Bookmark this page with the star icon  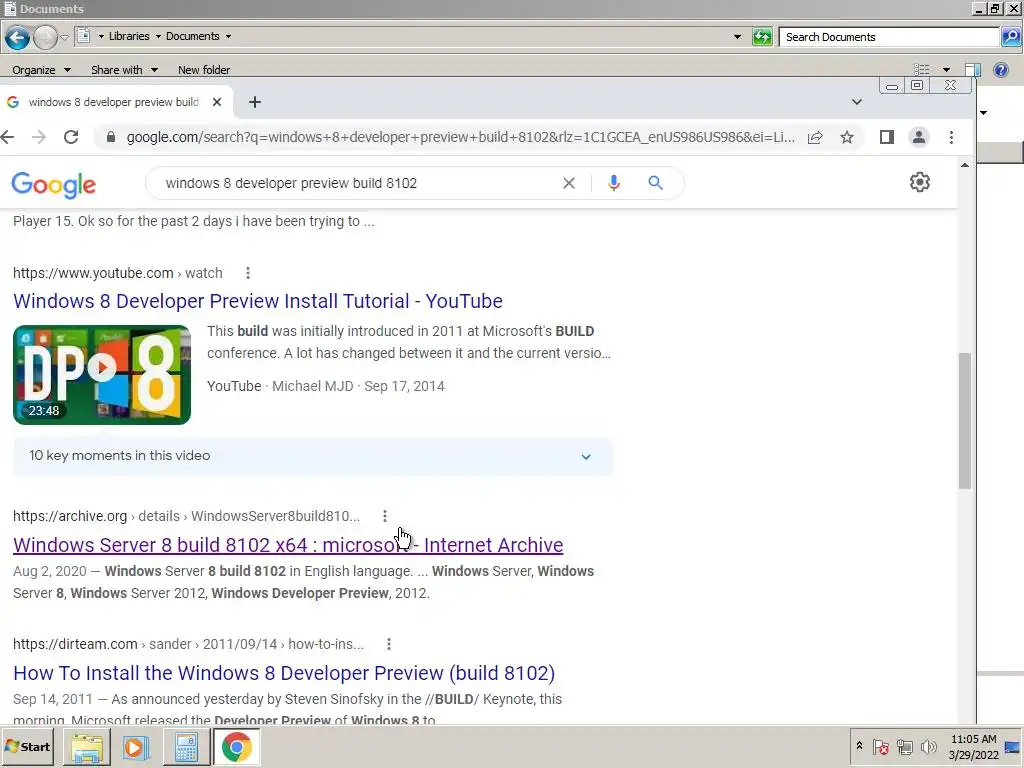[x=847, y=137]
